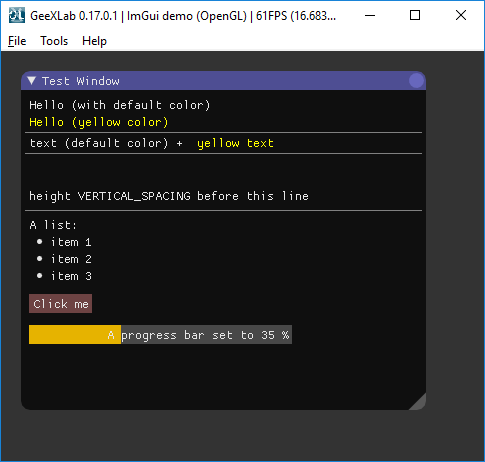
Task: Click the 35 % progress bar
Action: (x=160, y=335)
